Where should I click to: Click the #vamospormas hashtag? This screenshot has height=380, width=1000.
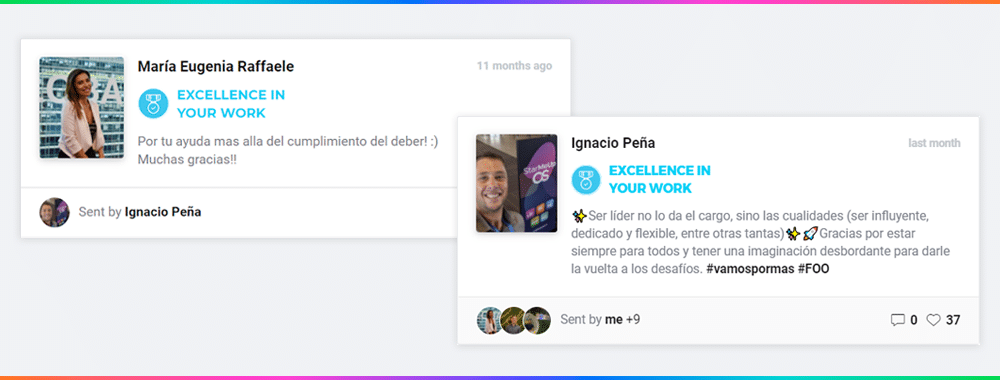(x=749, y=269)
